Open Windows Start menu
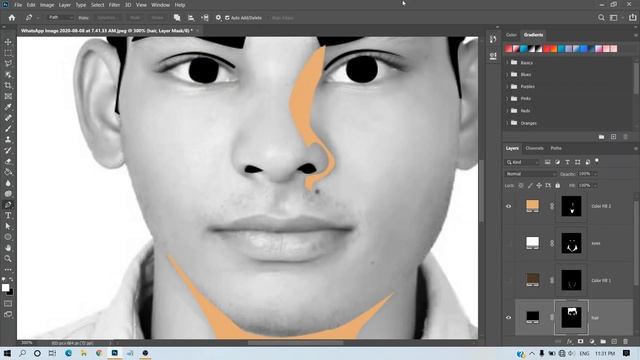 coord(7,353)
